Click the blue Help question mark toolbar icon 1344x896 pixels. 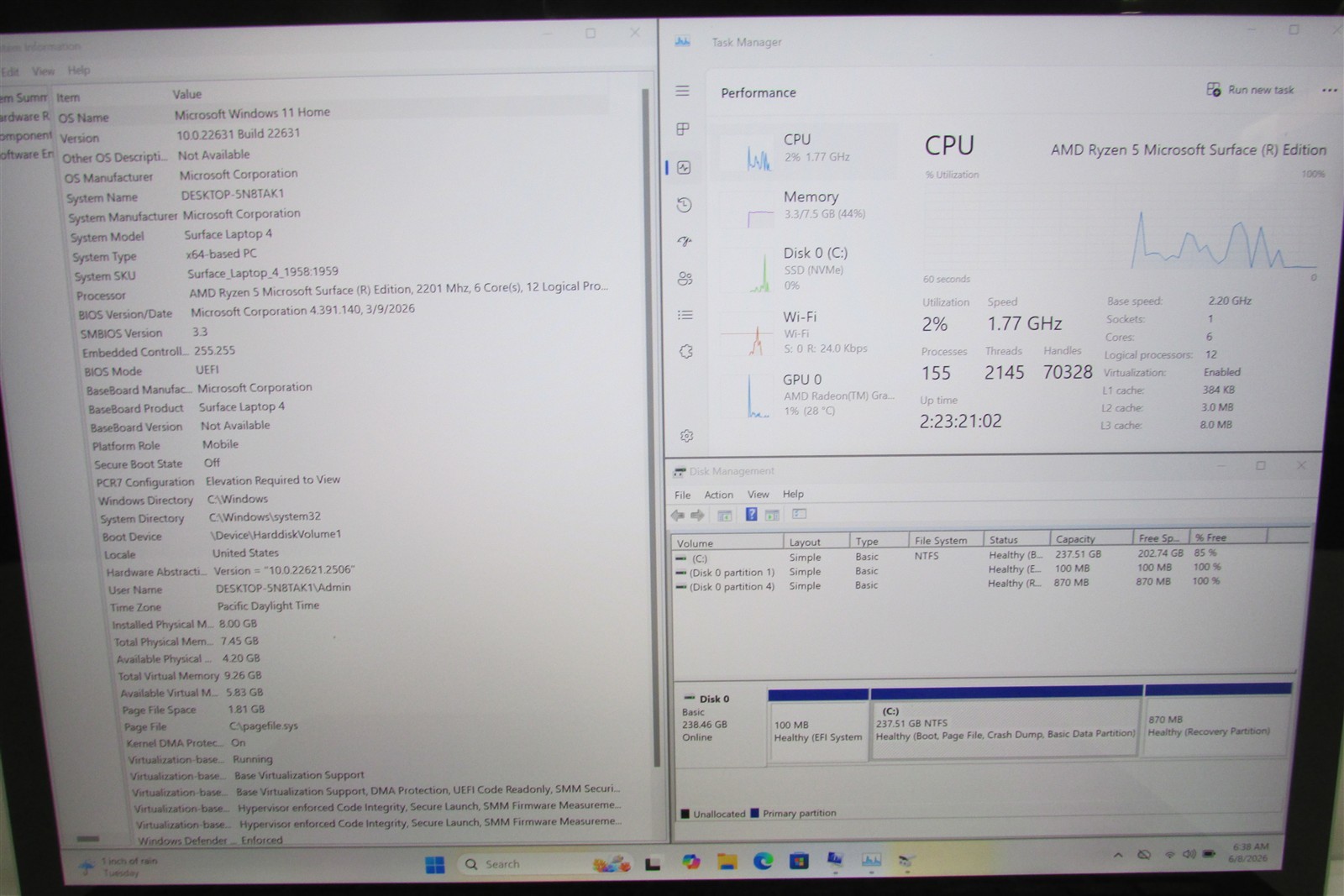click(x=751, y=514)
